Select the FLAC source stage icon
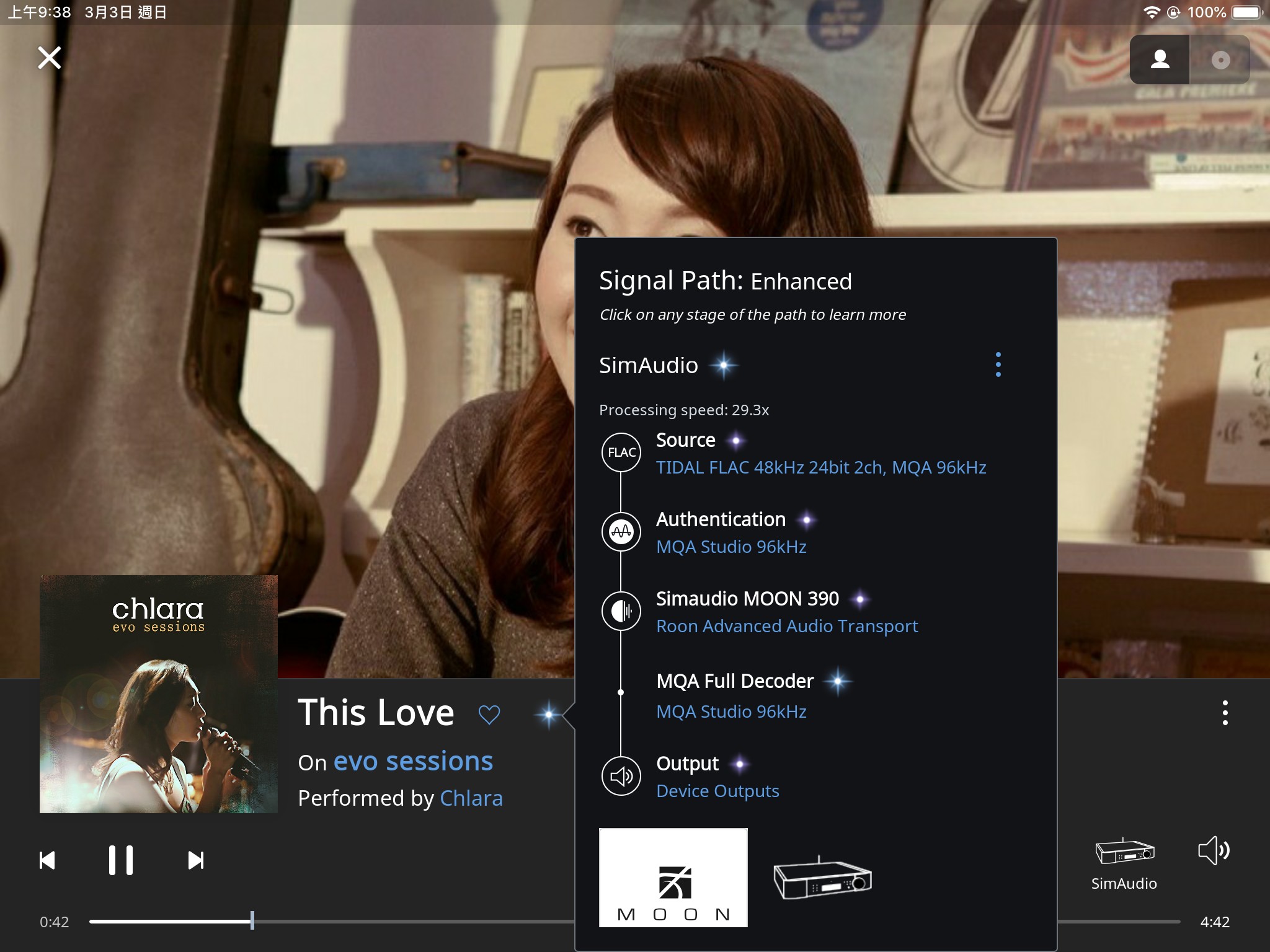This screenshot has height=952, width=1270. (x=621, y=452)
